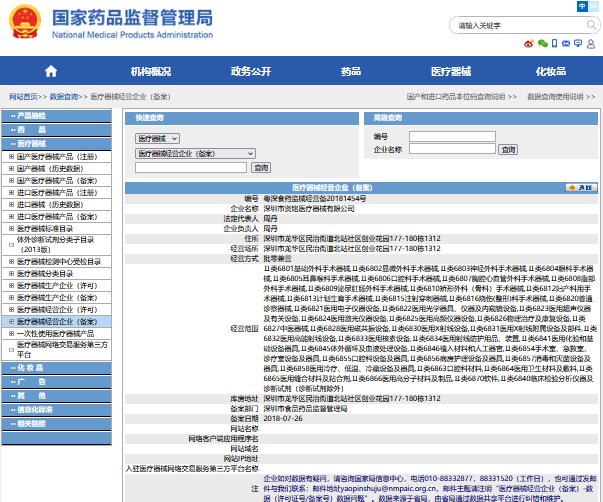Click the search magnifier icon
This screenshot has height=502, width=603.
(x=591, y=25)
